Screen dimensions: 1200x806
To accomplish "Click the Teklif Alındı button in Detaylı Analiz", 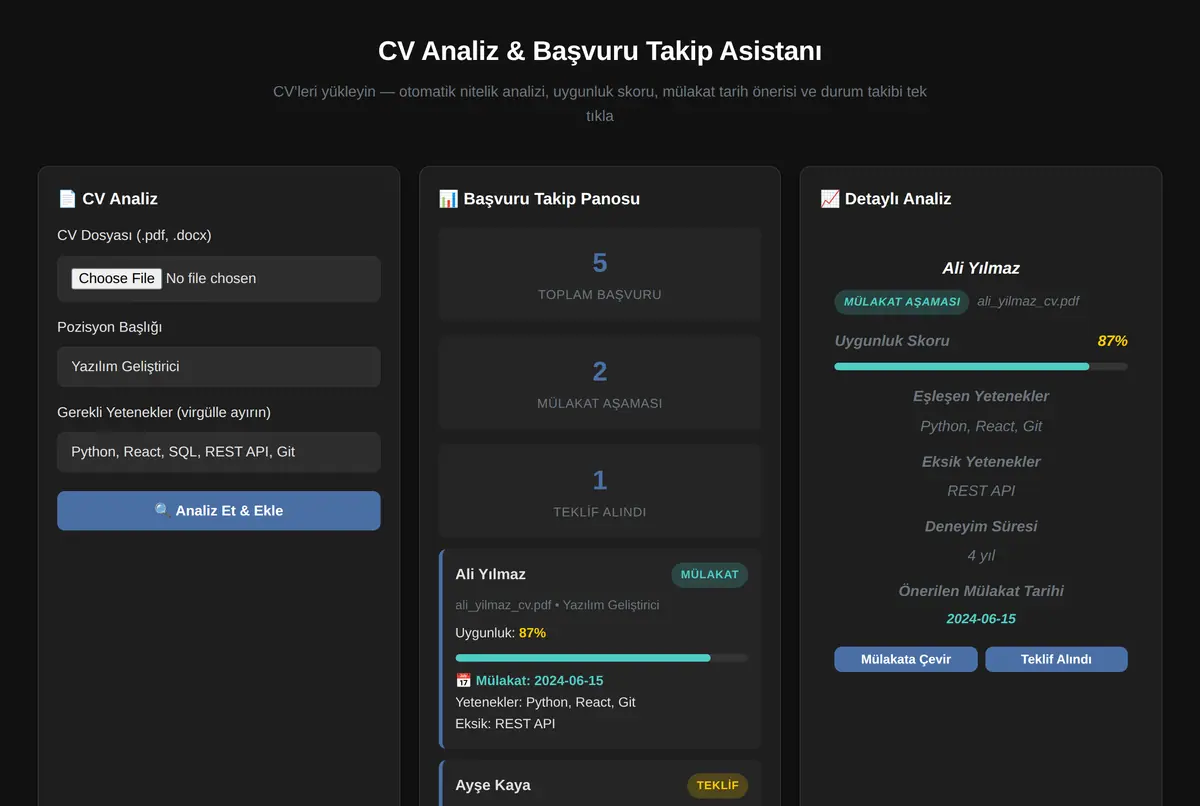I will [1056, 659].
